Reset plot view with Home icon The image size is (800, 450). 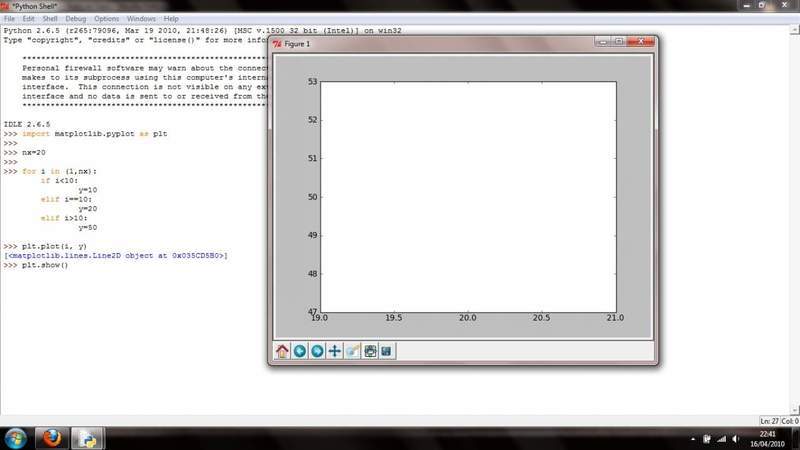coord(282,351)
